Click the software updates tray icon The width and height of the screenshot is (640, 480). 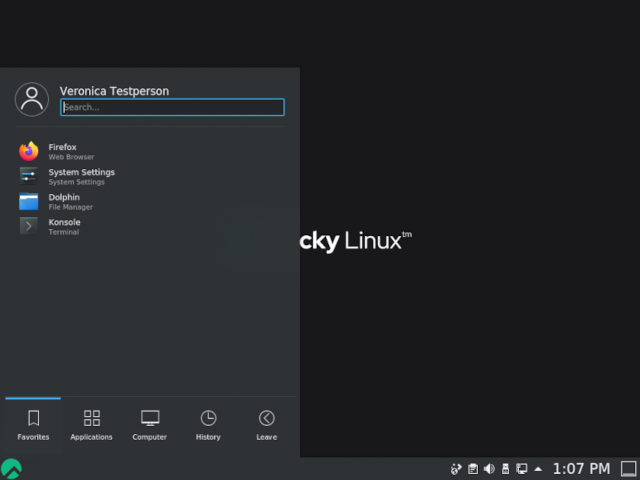(456, 468)
